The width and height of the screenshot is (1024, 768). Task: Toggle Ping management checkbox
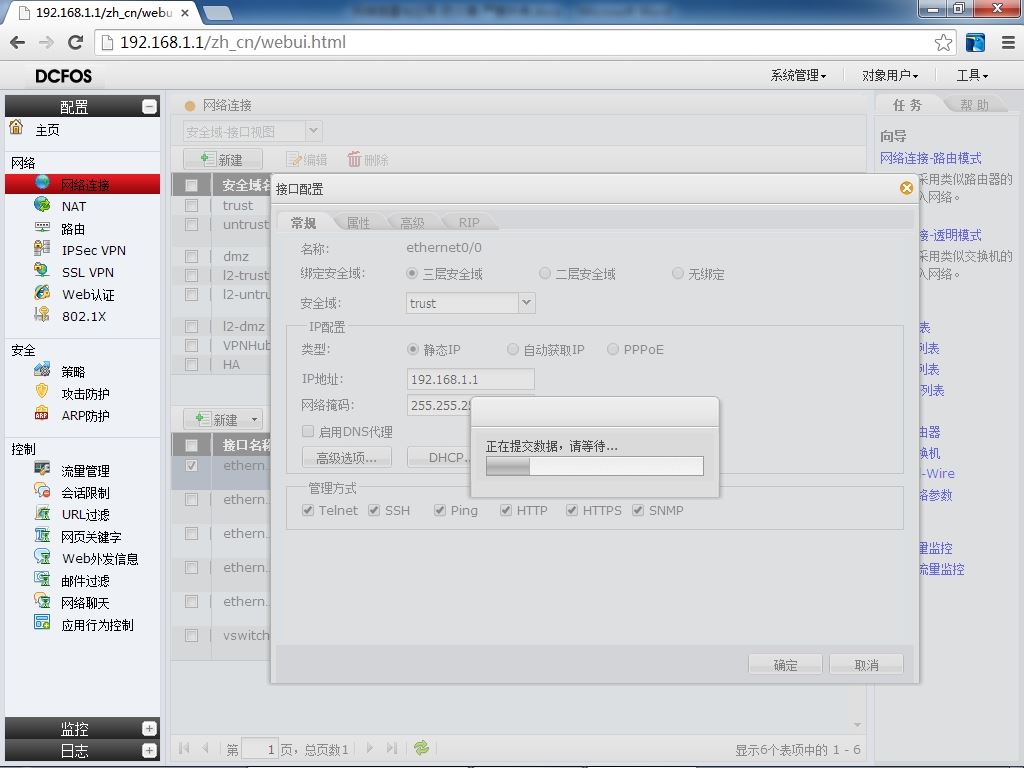pos(440,510)
